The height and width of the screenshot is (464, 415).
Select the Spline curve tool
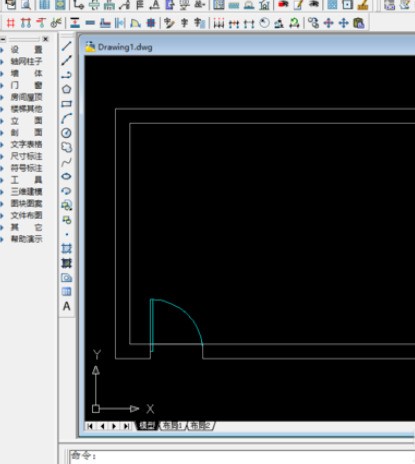tap(66, 162)
